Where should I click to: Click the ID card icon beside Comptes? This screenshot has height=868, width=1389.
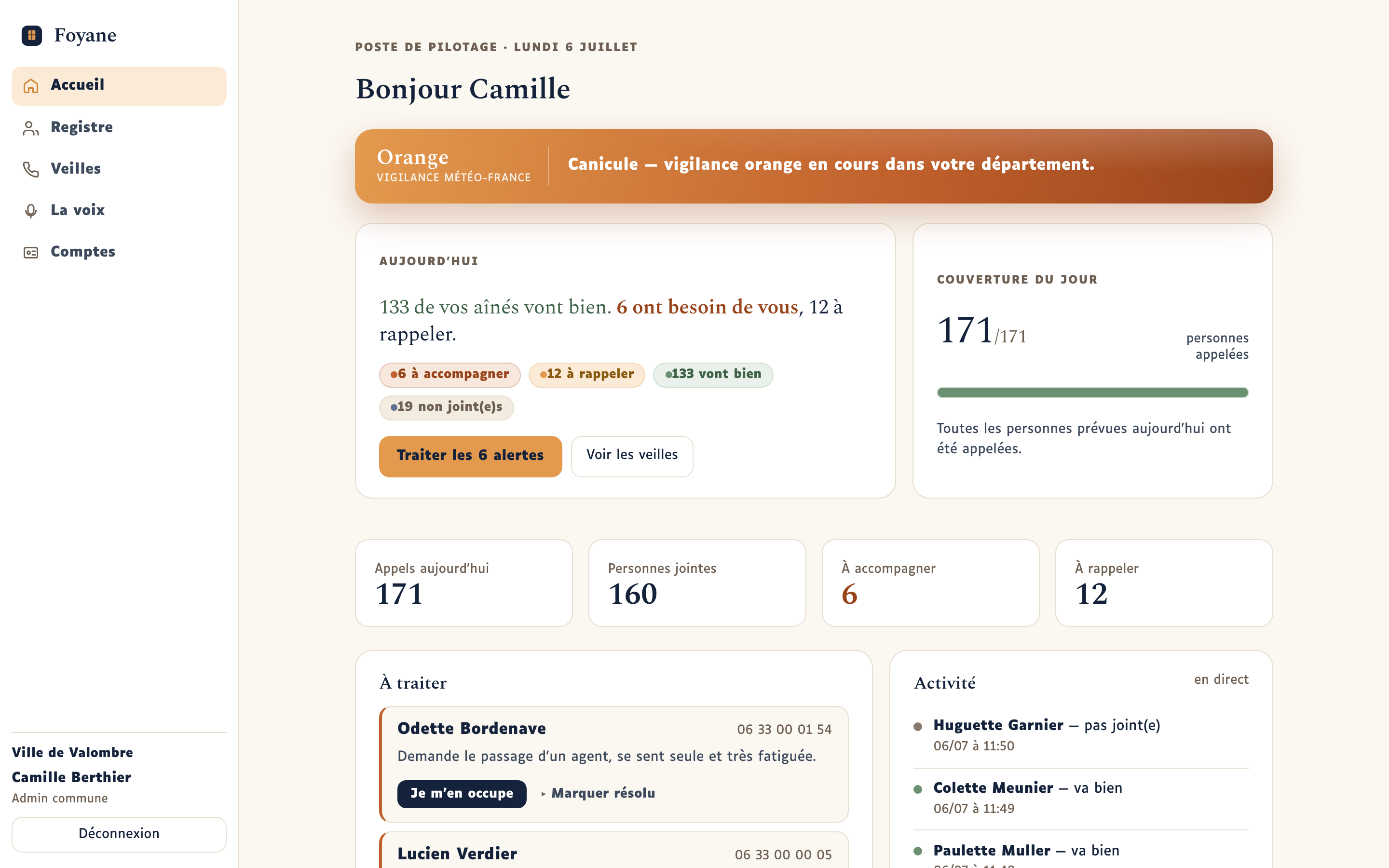(31, 253)
